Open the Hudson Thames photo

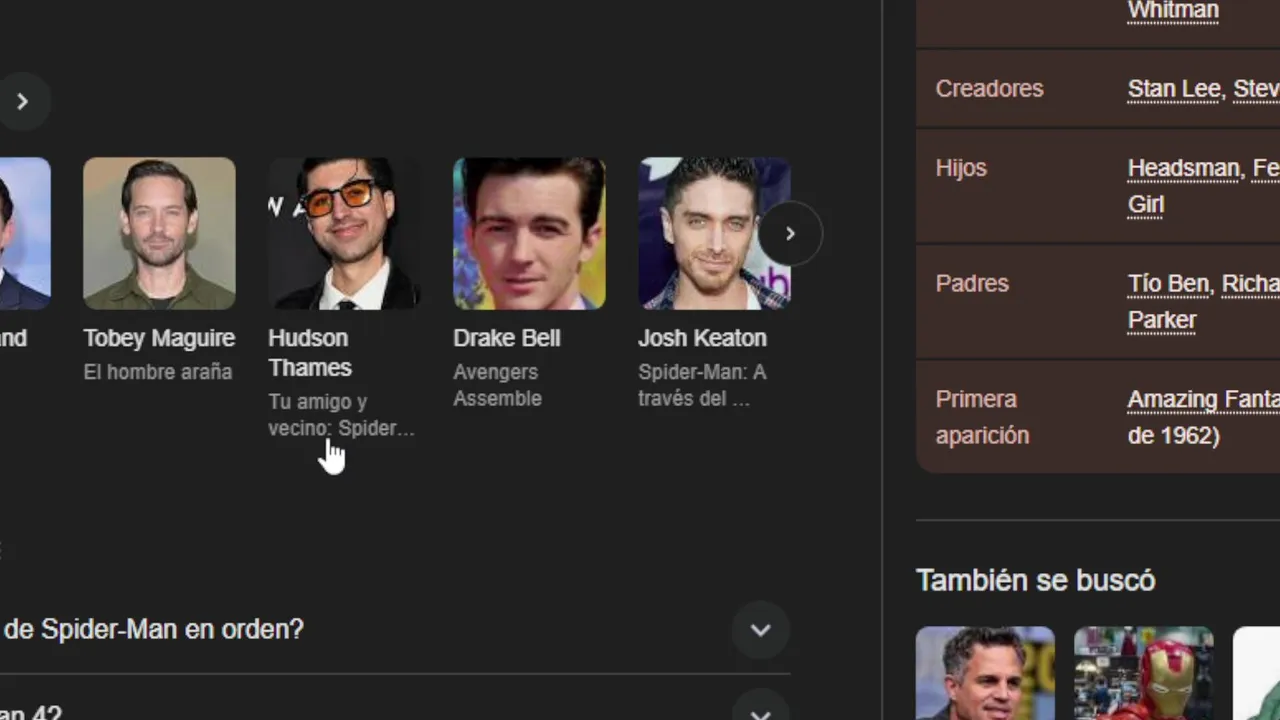344,233
